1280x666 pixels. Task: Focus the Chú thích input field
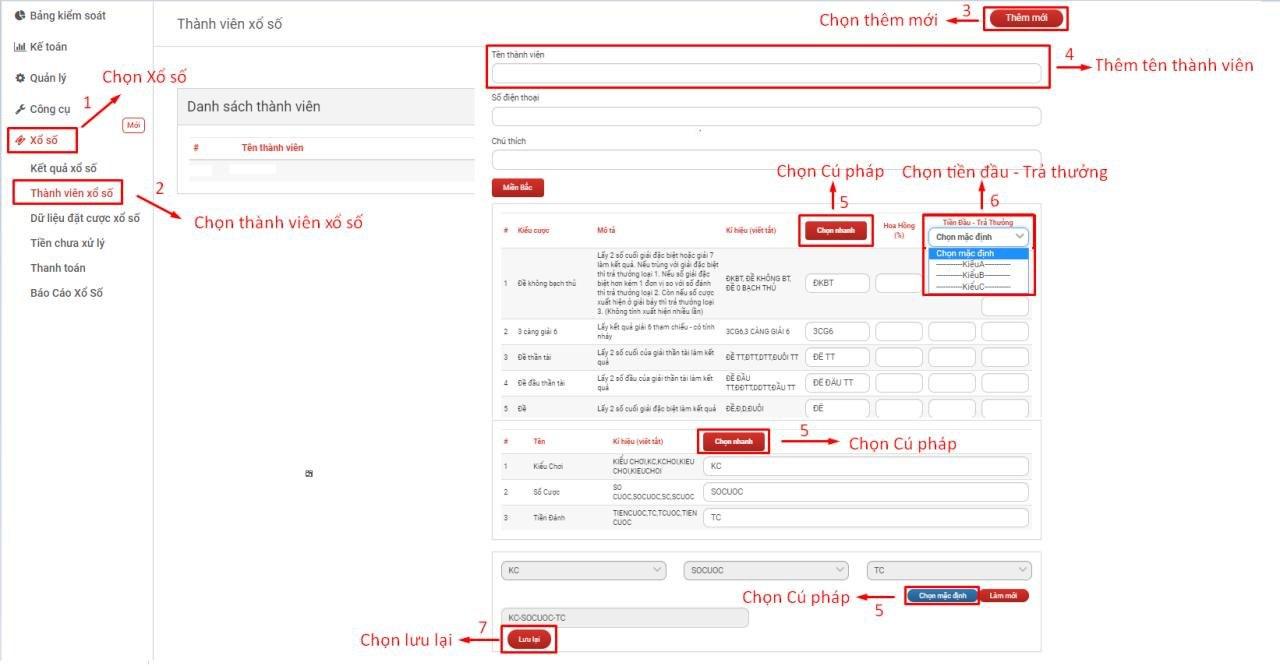(766, 159)
